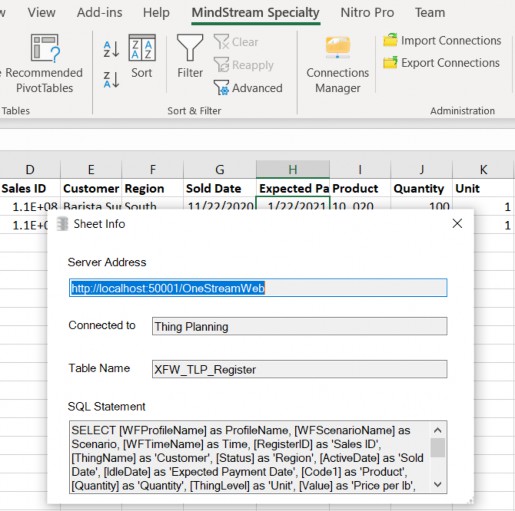Open the Add-ins ribbon tab
The image size is (515, 511).
(99, 13)
